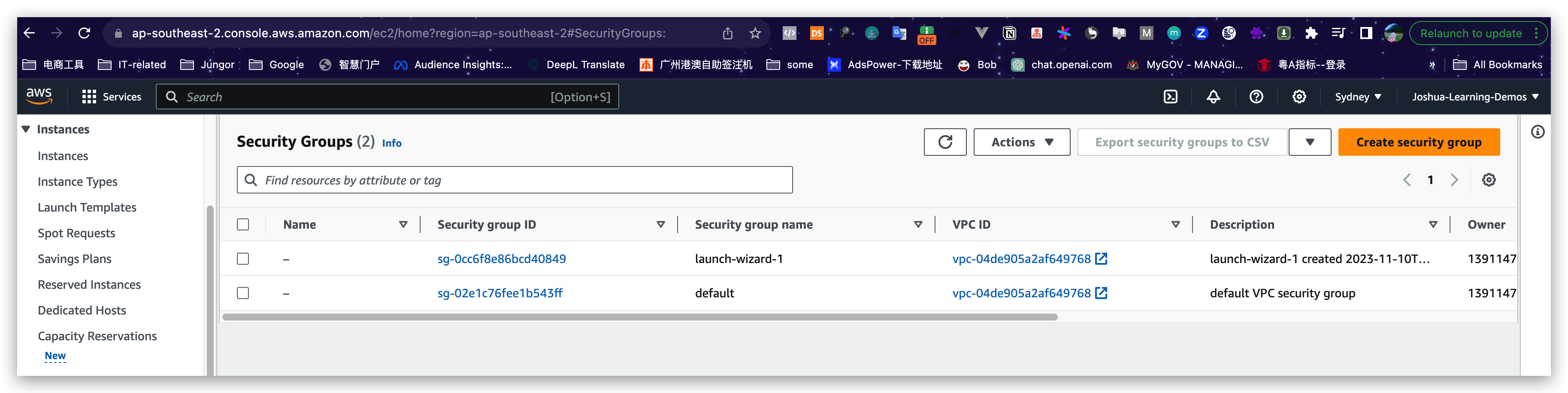Open table preferences gear above the list
This screenshot has width=1568, height=393.
point(1489,179)
